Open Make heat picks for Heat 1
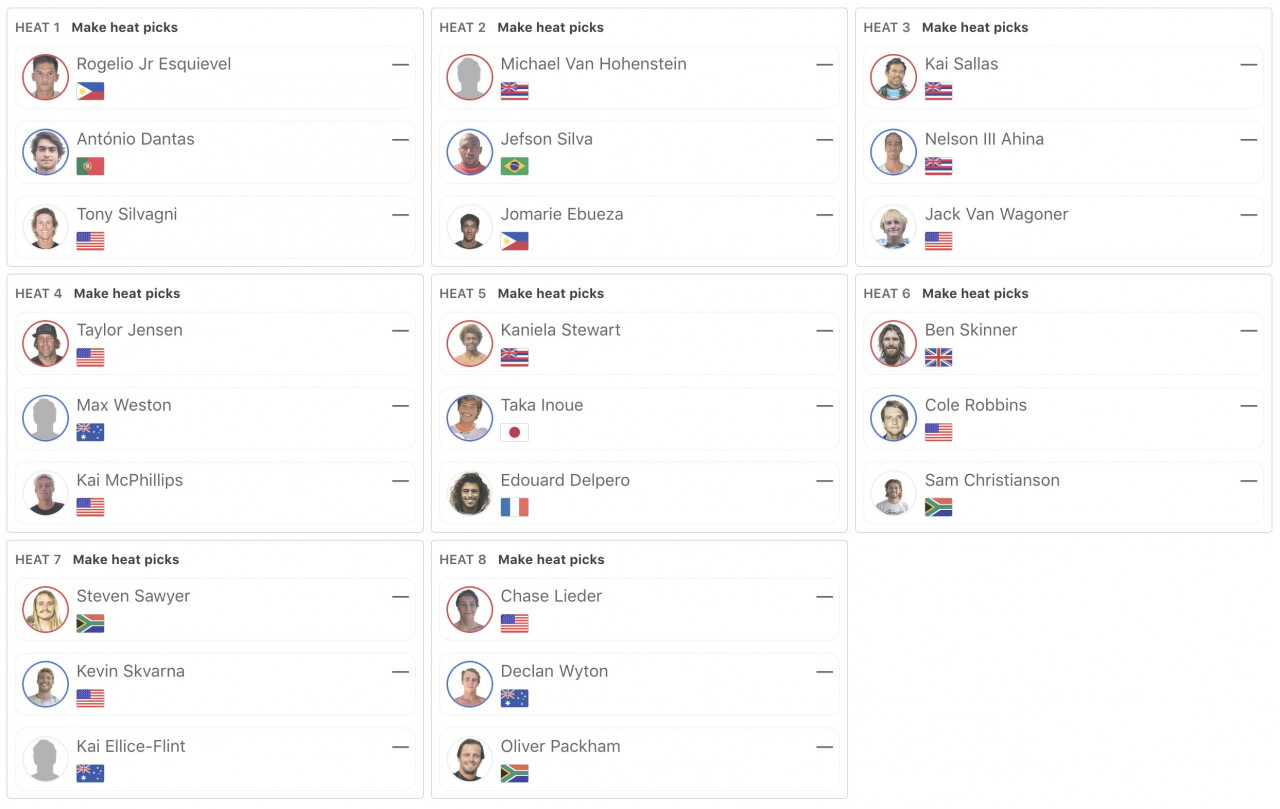The image size is (1280, 809). (x=125, y=27)
